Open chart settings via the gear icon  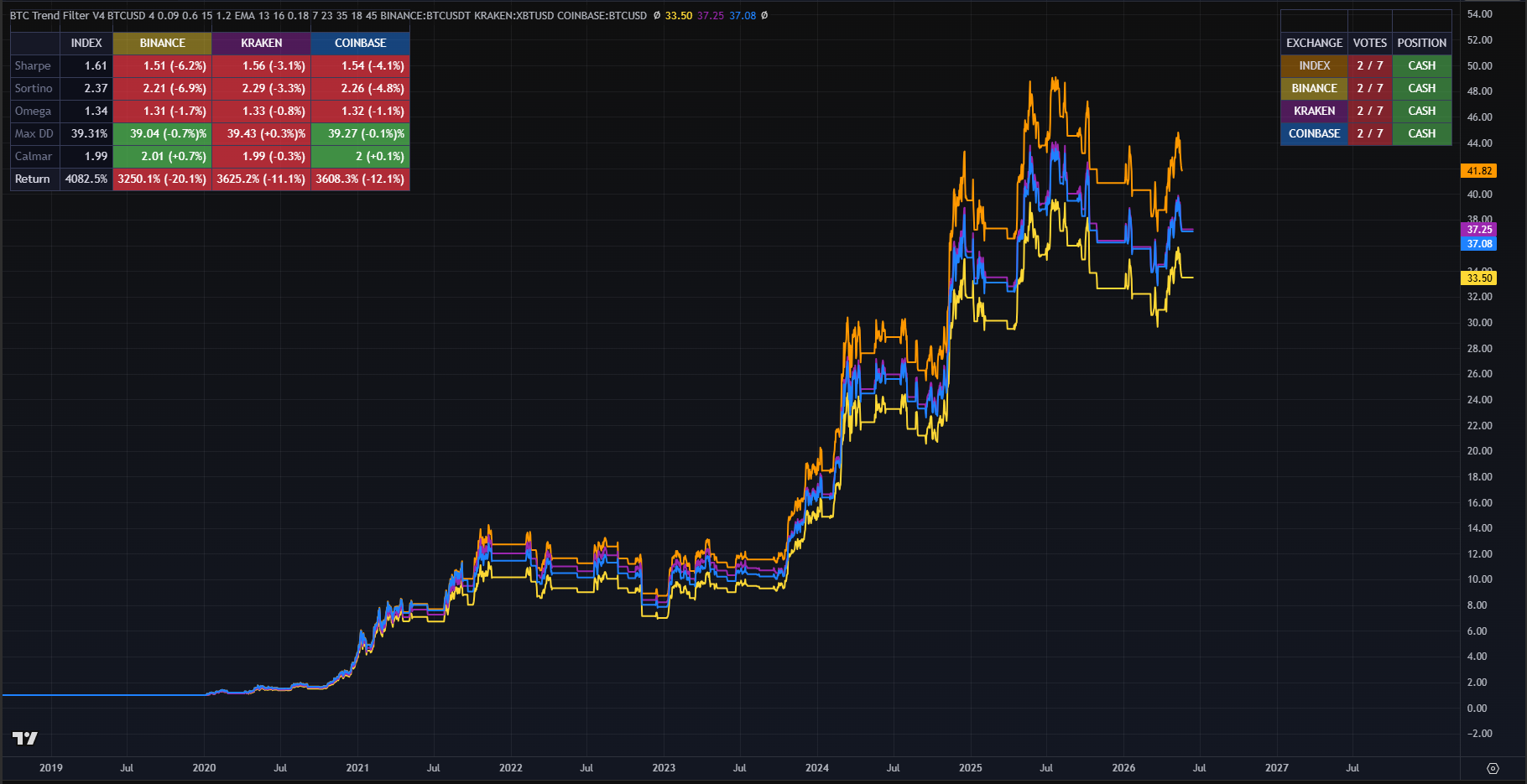1493,768
